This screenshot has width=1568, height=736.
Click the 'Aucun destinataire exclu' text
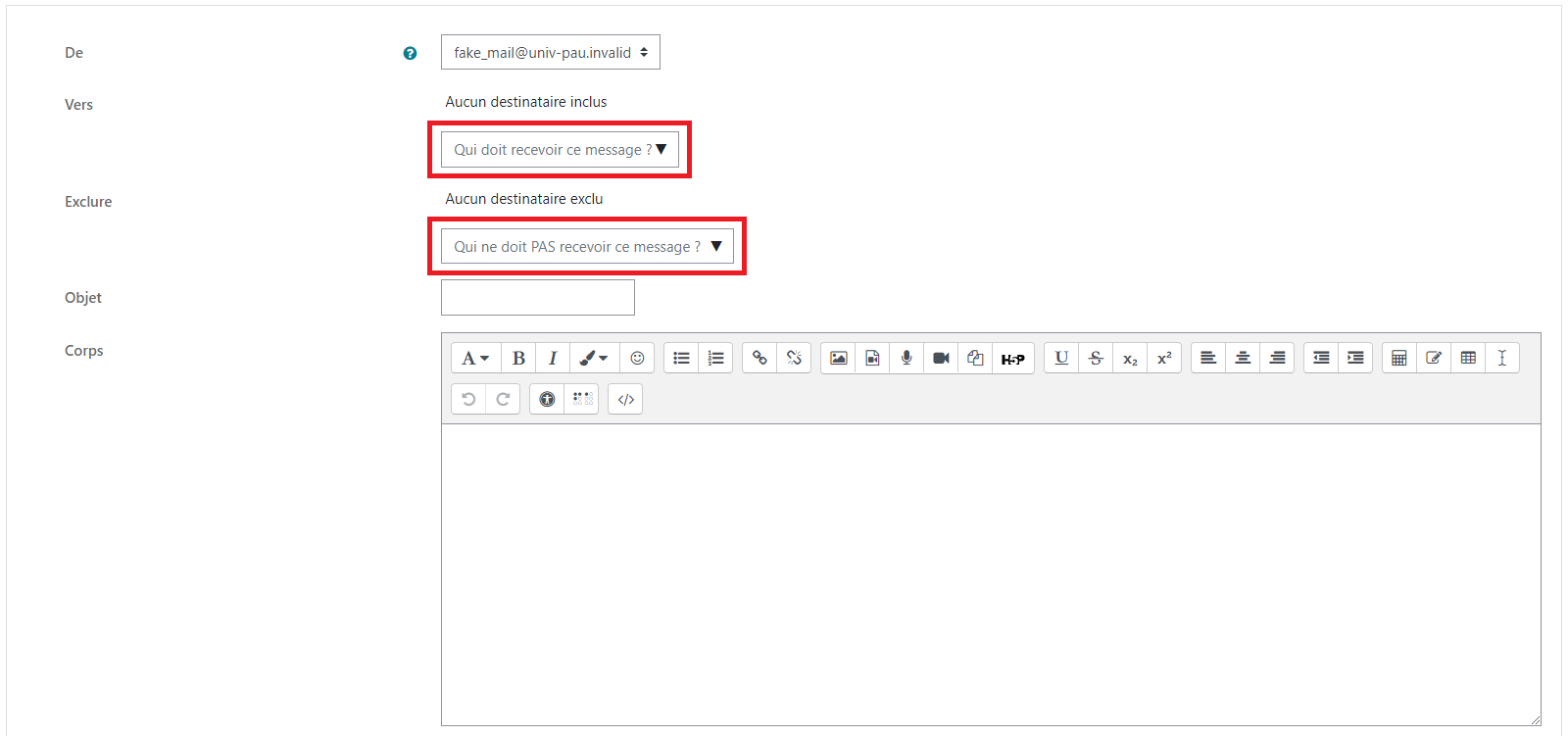tap(524, 199)
